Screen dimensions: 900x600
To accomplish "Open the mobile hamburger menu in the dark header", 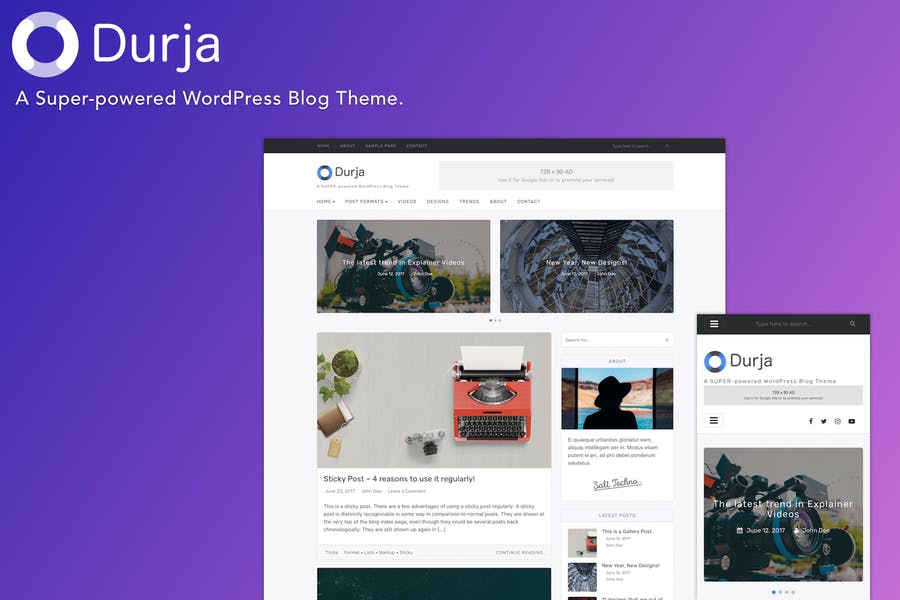I will click(x=714, y=324).
